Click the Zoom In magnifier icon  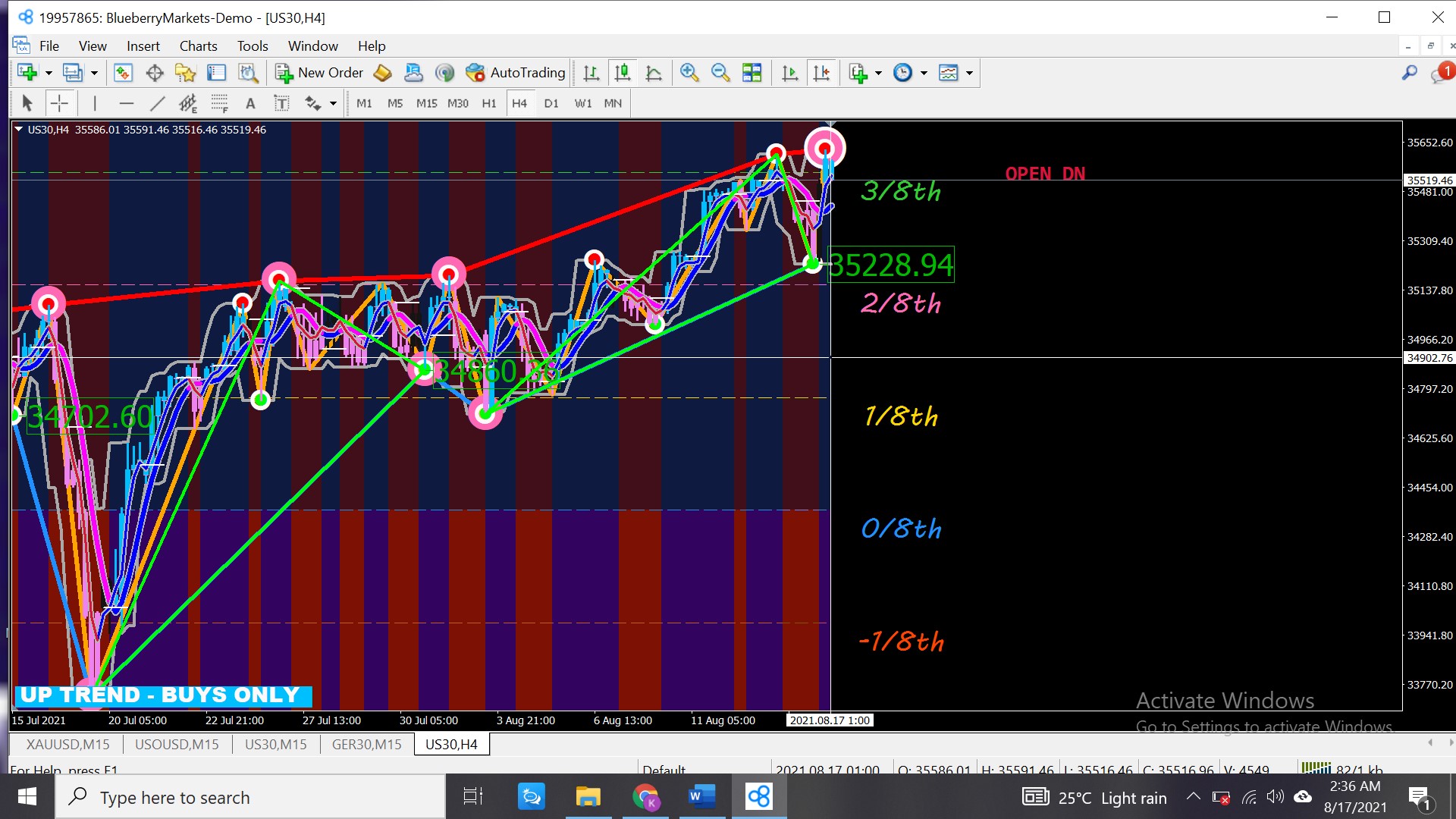coord(689,73)
